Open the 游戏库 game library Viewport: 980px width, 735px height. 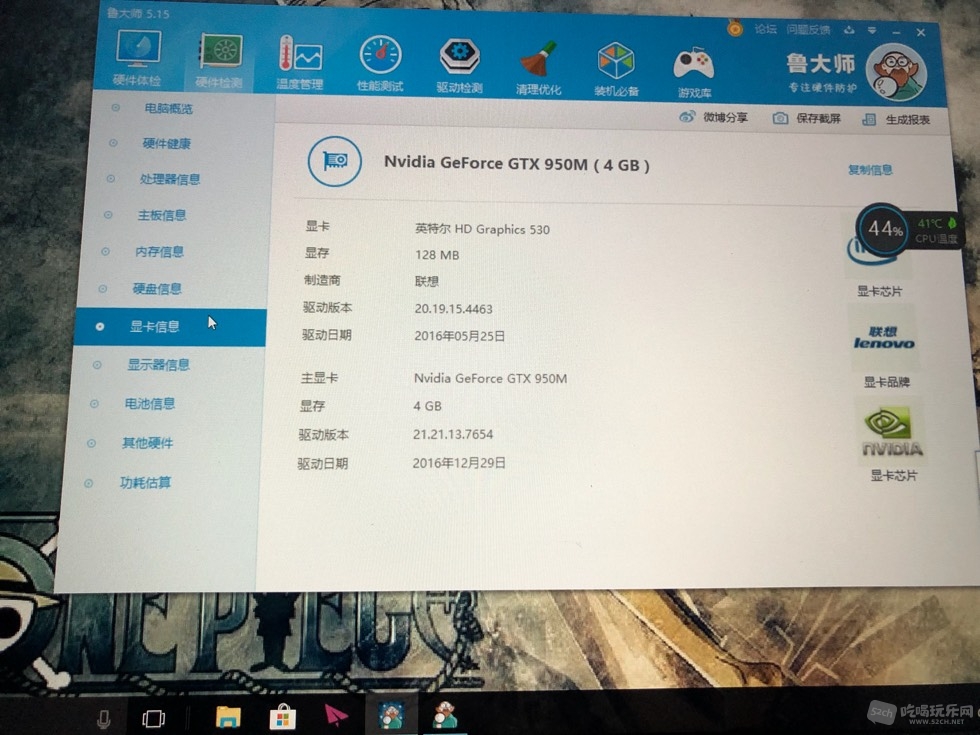tap(694, 72)
